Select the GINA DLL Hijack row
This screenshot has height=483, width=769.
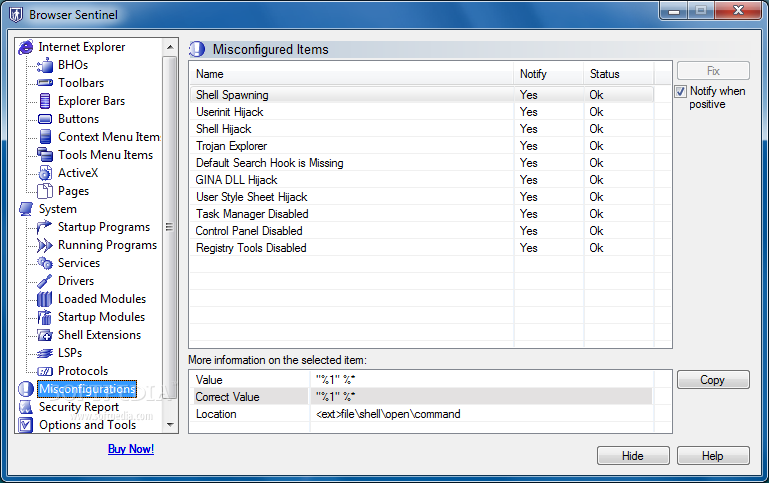[422, 180]
